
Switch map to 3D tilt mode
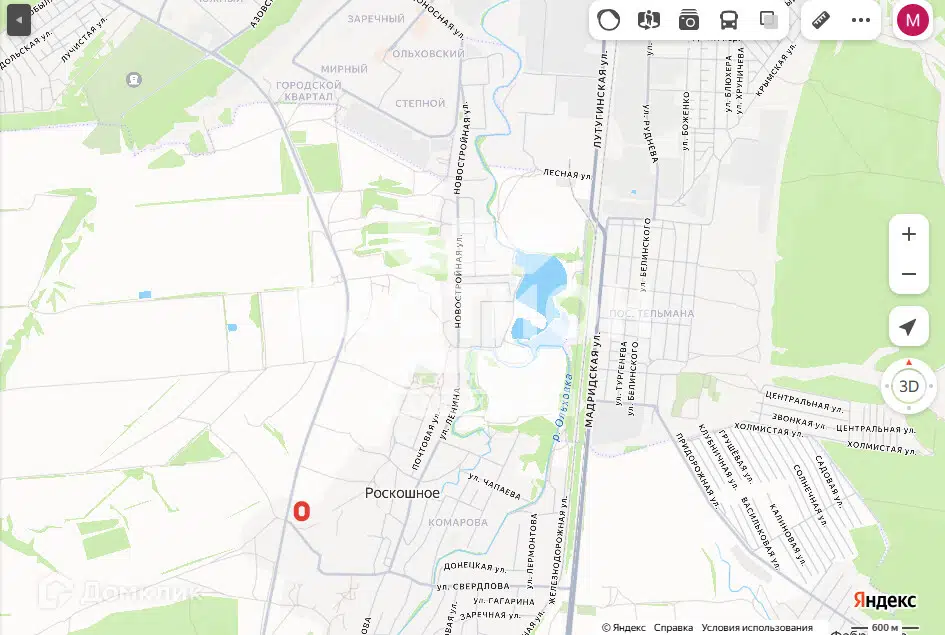908,386
